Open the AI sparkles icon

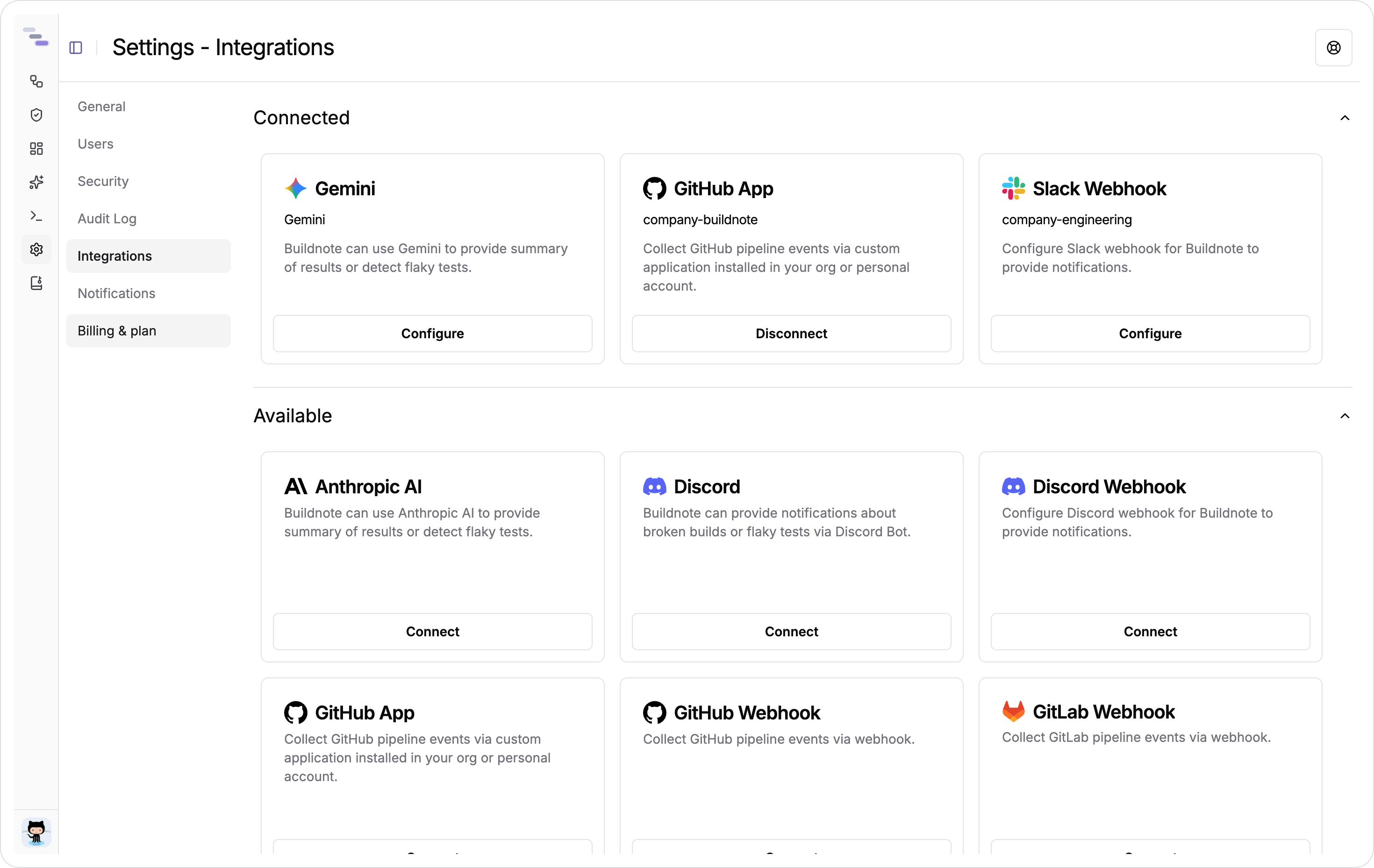point(36,183)
